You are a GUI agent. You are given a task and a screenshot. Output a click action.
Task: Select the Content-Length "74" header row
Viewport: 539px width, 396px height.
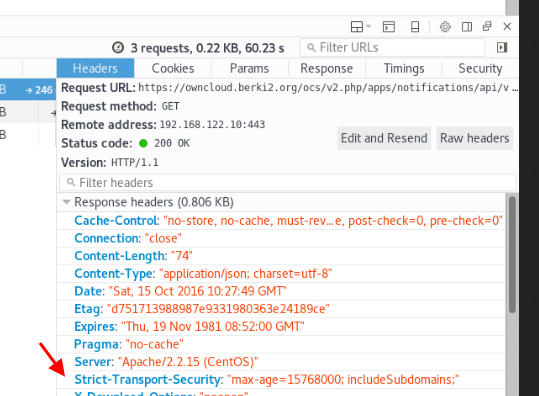tap(281, 256)
